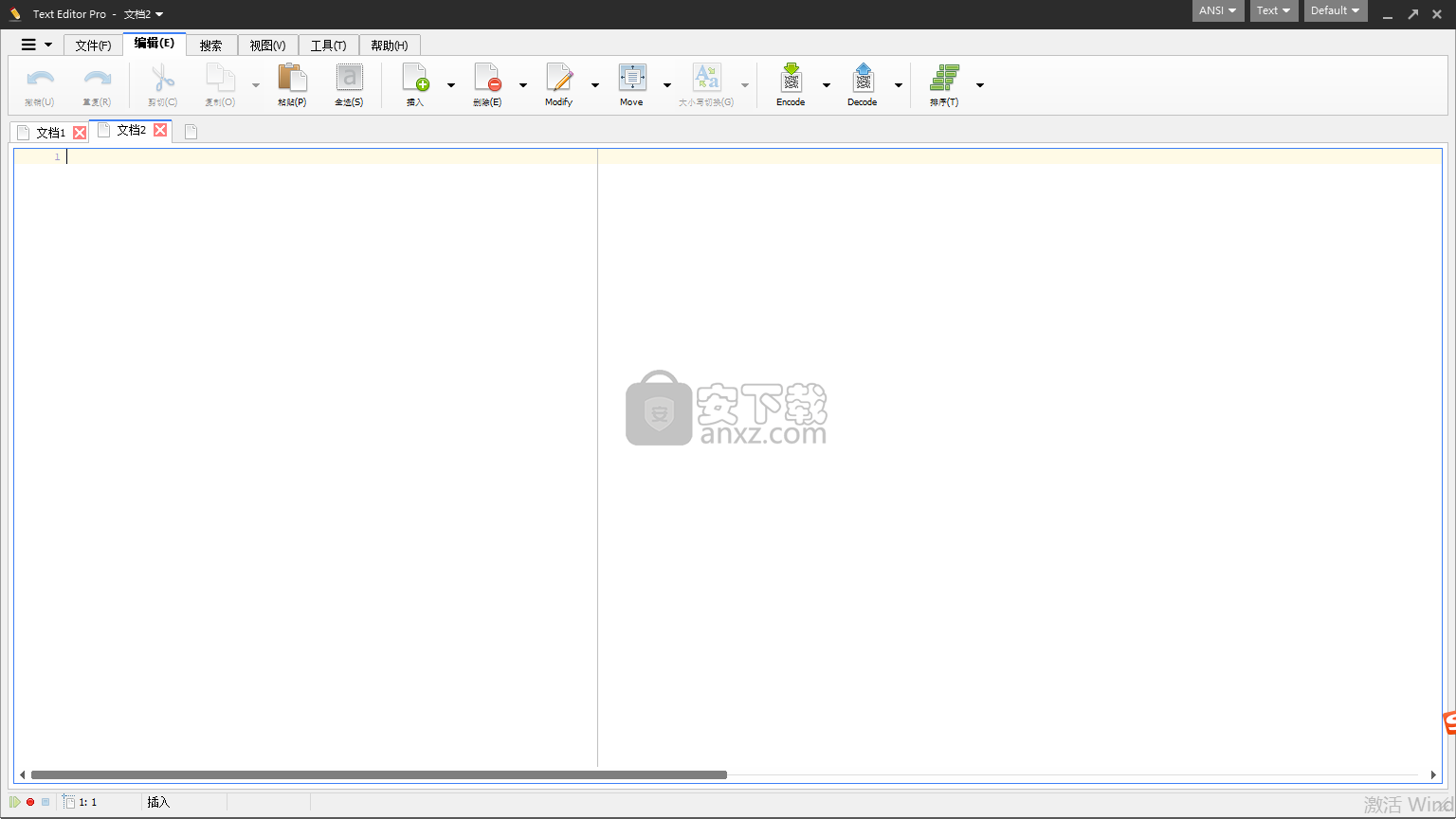The width and height of the screenshot is (1456, 819).
Task: Open the 文档2 title bar dropdown
Action: pos(144,14)
